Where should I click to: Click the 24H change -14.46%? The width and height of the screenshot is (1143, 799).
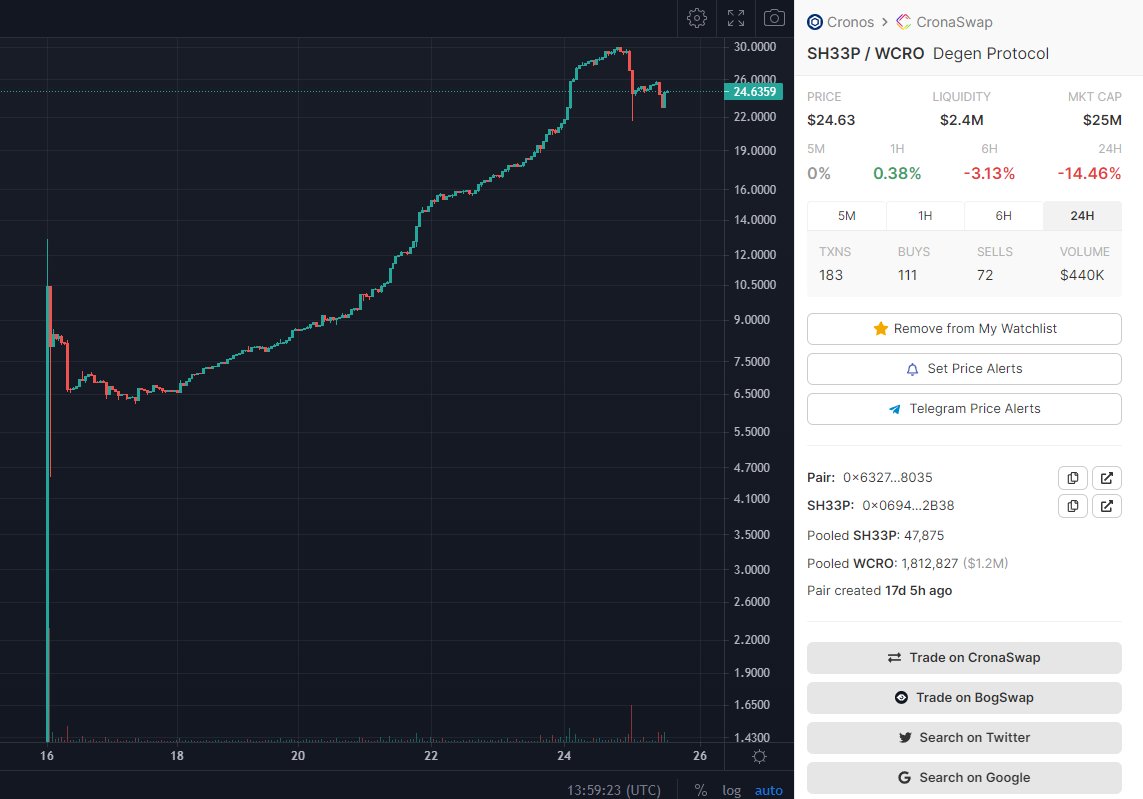[x=1089, y=174]
